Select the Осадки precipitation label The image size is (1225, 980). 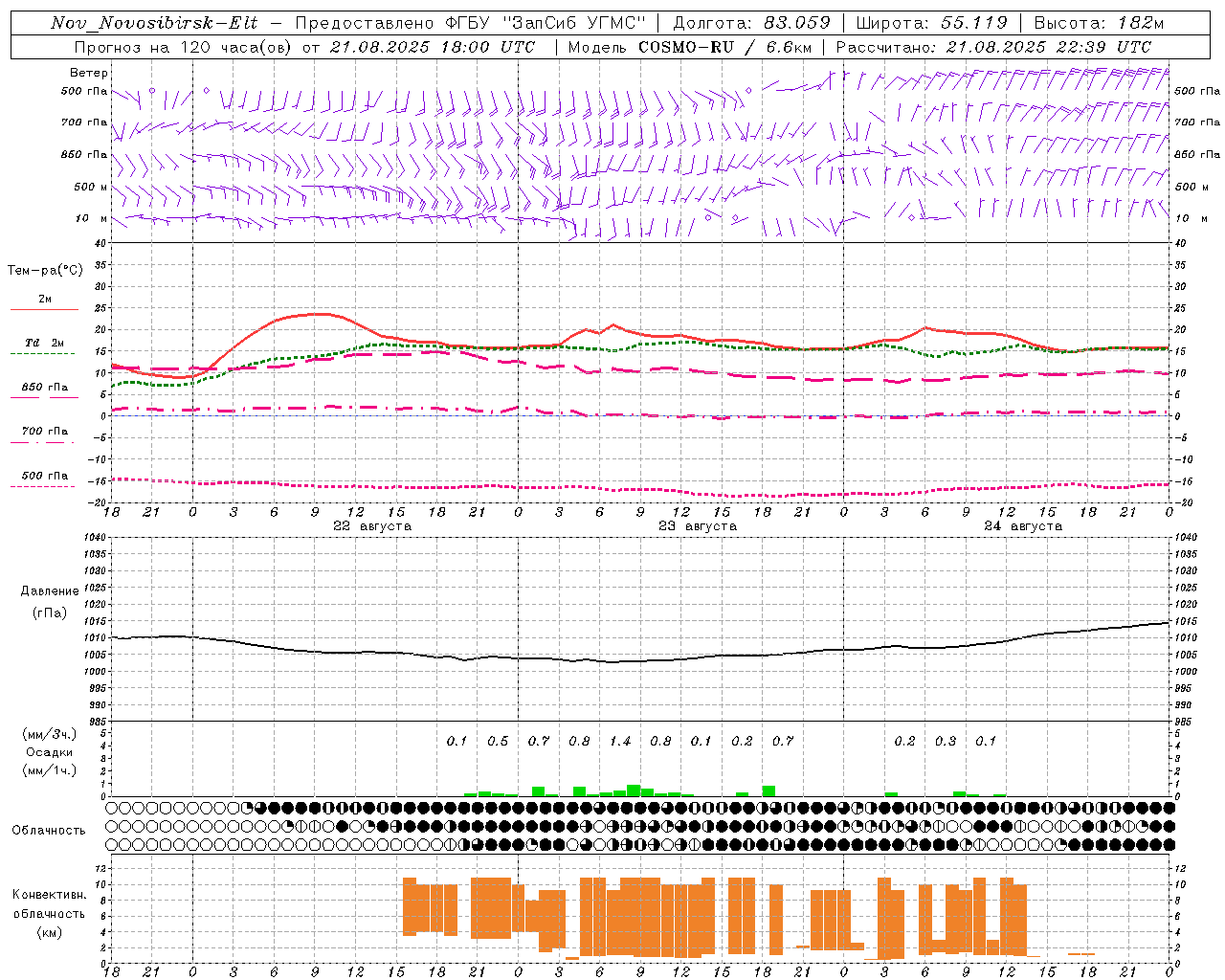tap(50, 752)
